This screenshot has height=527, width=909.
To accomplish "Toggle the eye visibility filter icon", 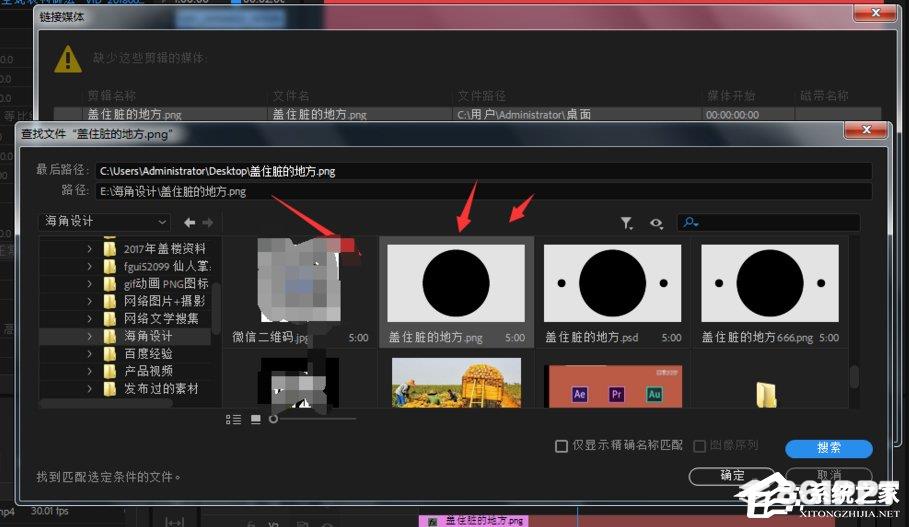I will coord(656,223).
